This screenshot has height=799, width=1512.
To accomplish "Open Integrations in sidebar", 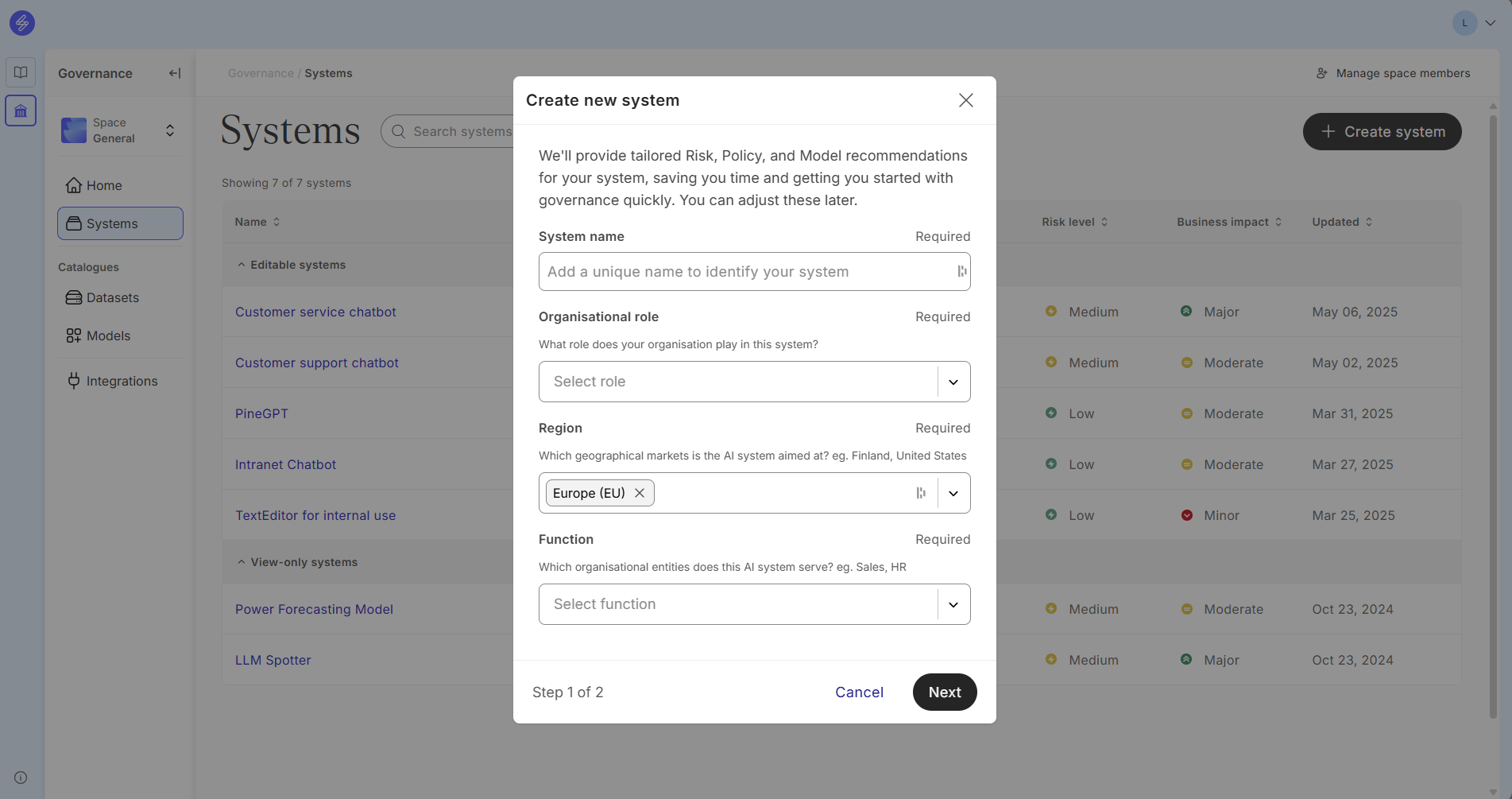I will [122, 381].
